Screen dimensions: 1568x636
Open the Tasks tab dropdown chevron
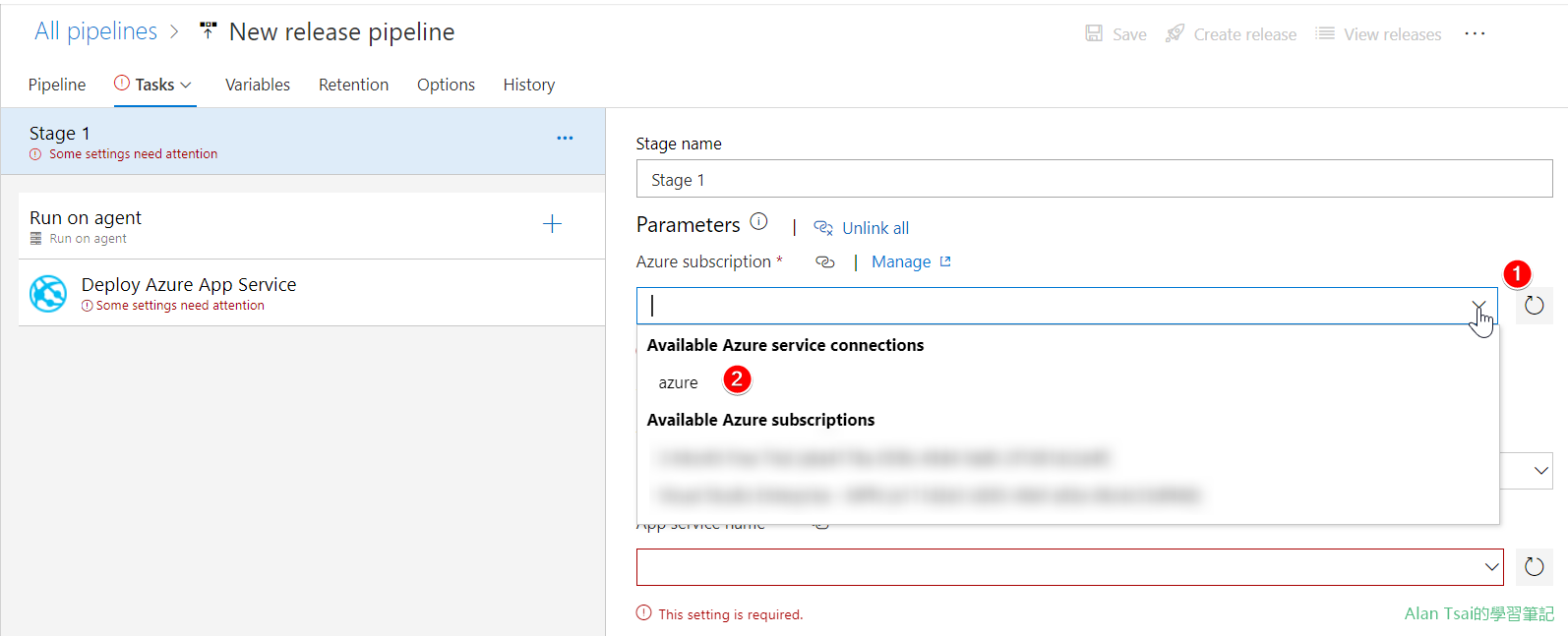tap(186, 86)
